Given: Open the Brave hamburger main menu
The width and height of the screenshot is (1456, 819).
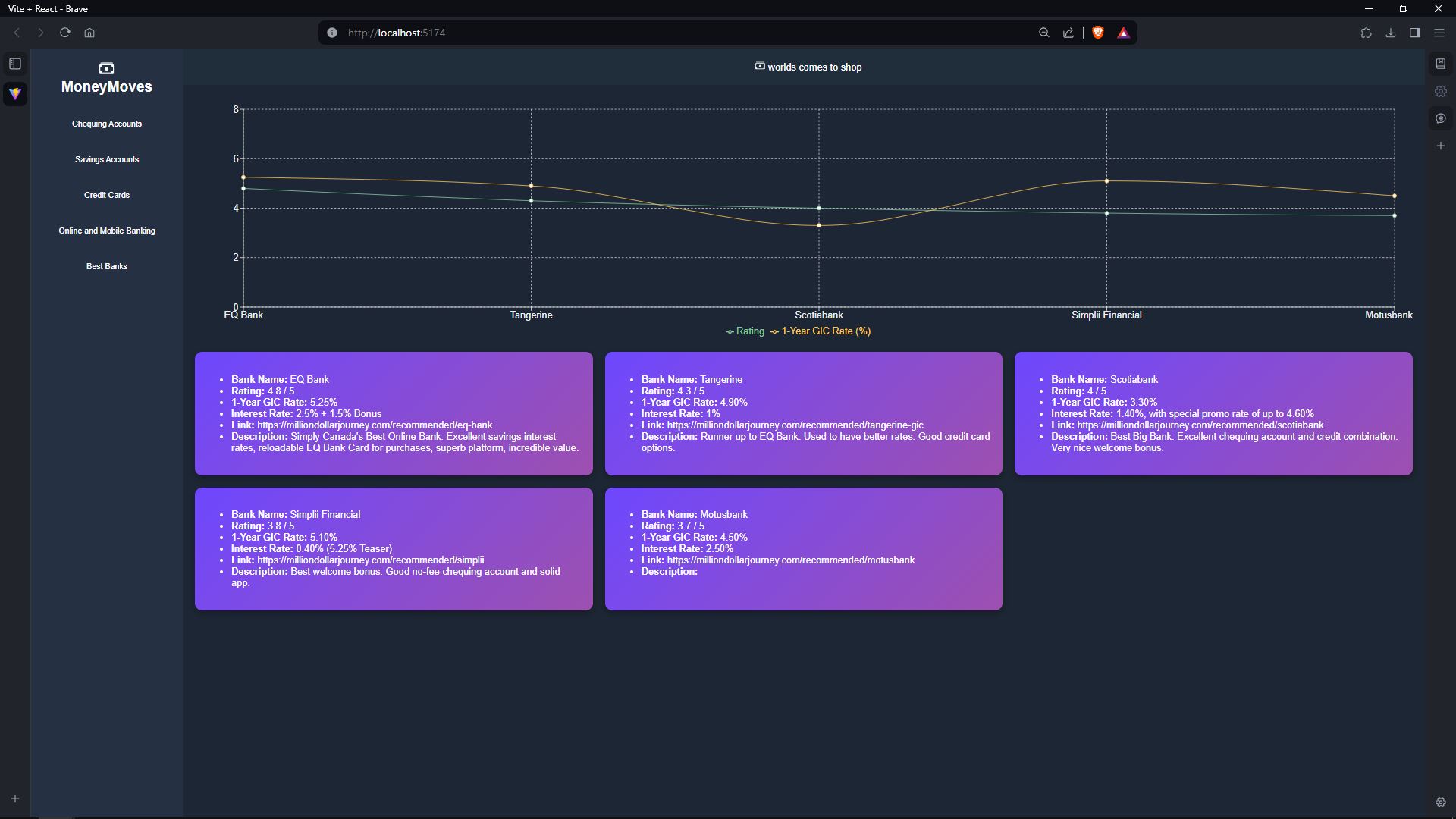Looking at the screenshot, I should point(1439,33).
